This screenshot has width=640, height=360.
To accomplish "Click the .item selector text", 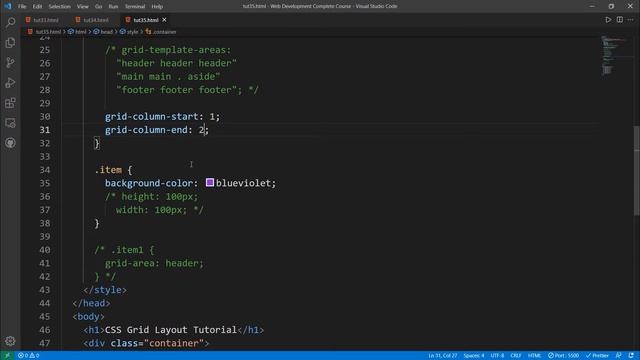I will tap(108, 170).
